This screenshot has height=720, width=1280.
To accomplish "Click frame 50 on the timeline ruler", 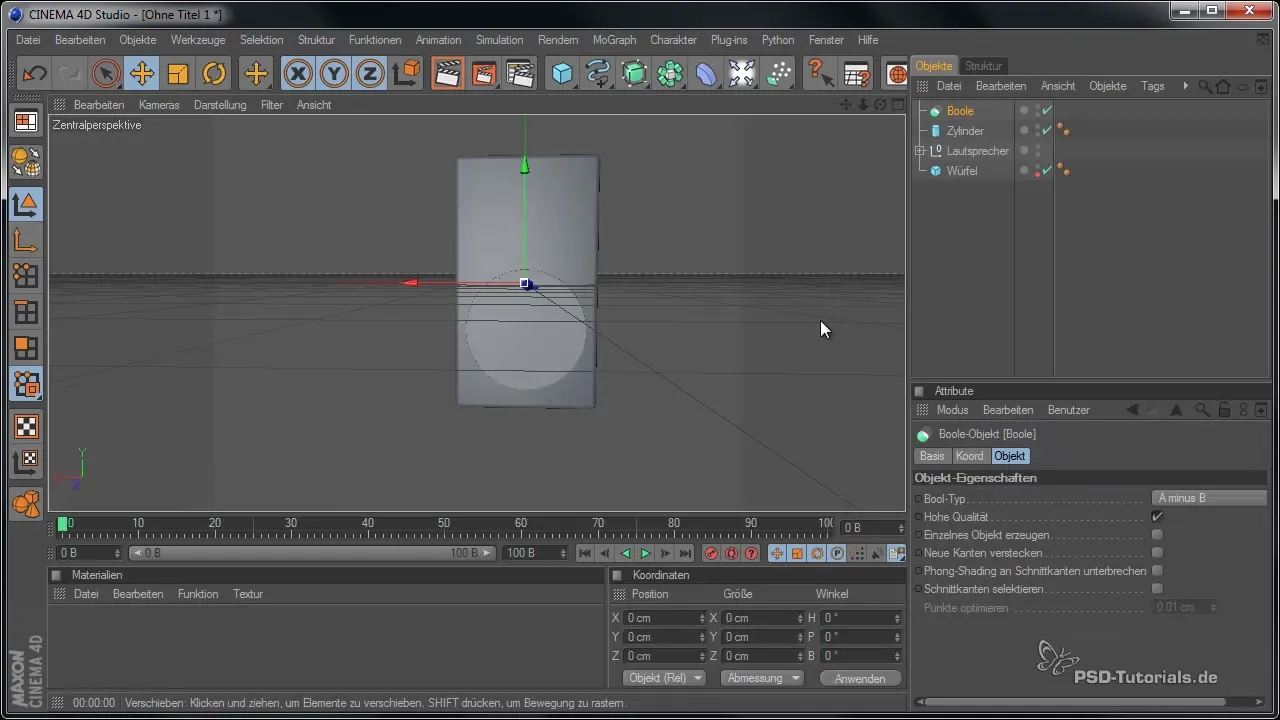I will tap(444, 524).
